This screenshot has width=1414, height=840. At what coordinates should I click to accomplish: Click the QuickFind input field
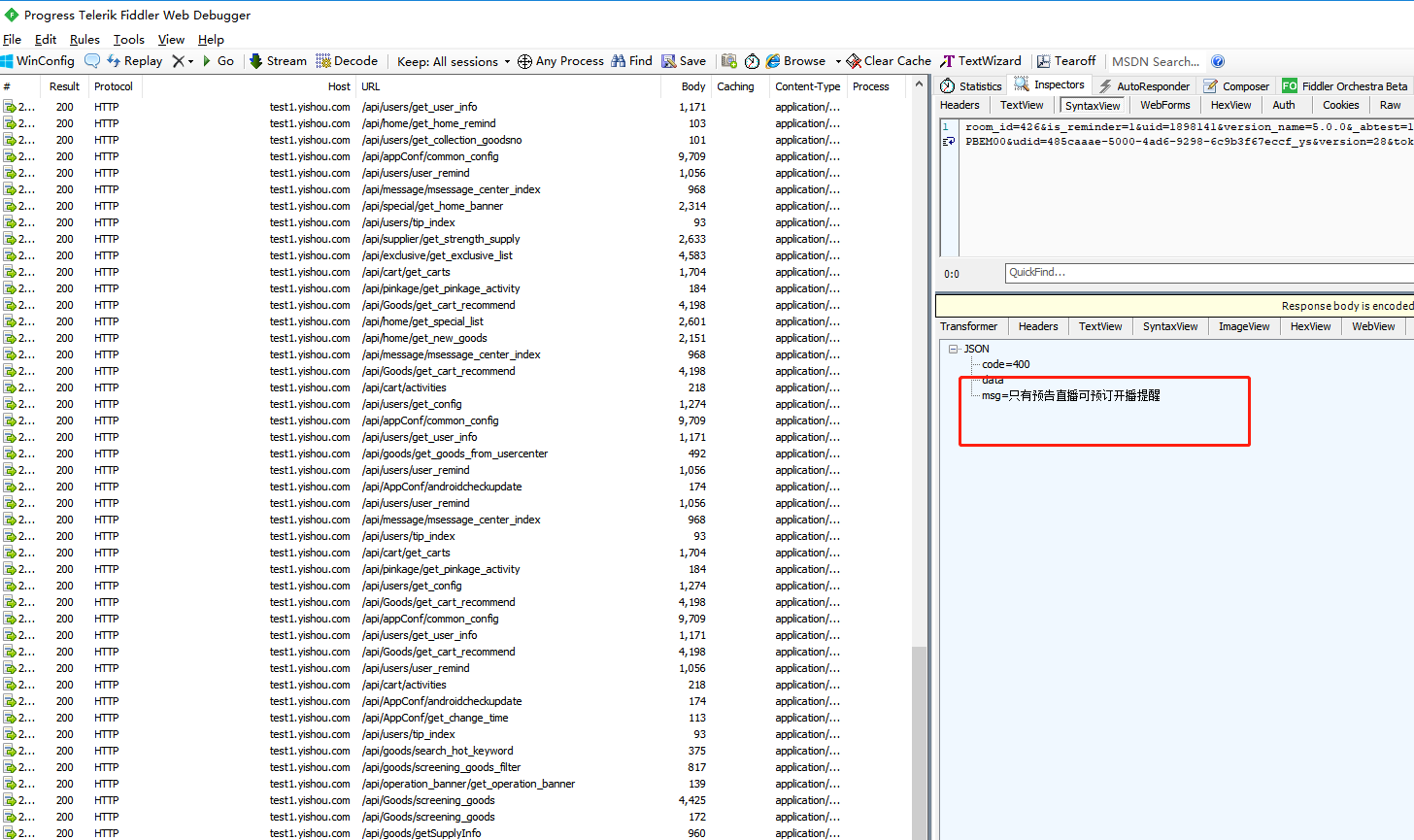pos(1209,273)
